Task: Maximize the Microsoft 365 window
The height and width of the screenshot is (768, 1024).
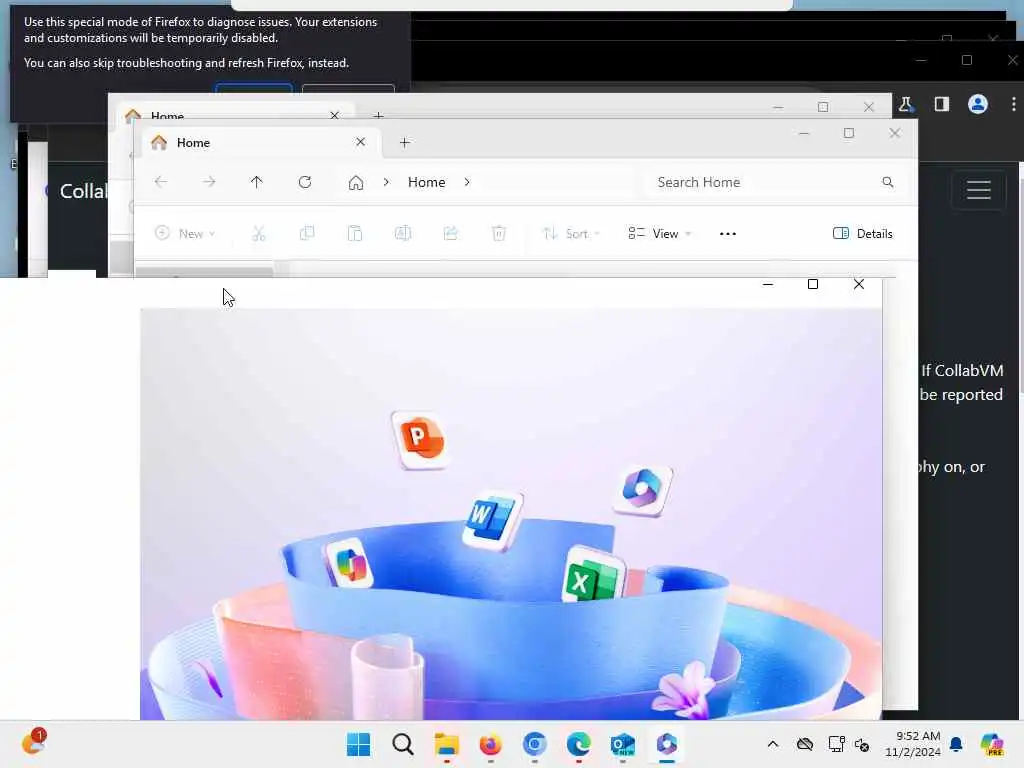Action: click(x=813, y=284)
